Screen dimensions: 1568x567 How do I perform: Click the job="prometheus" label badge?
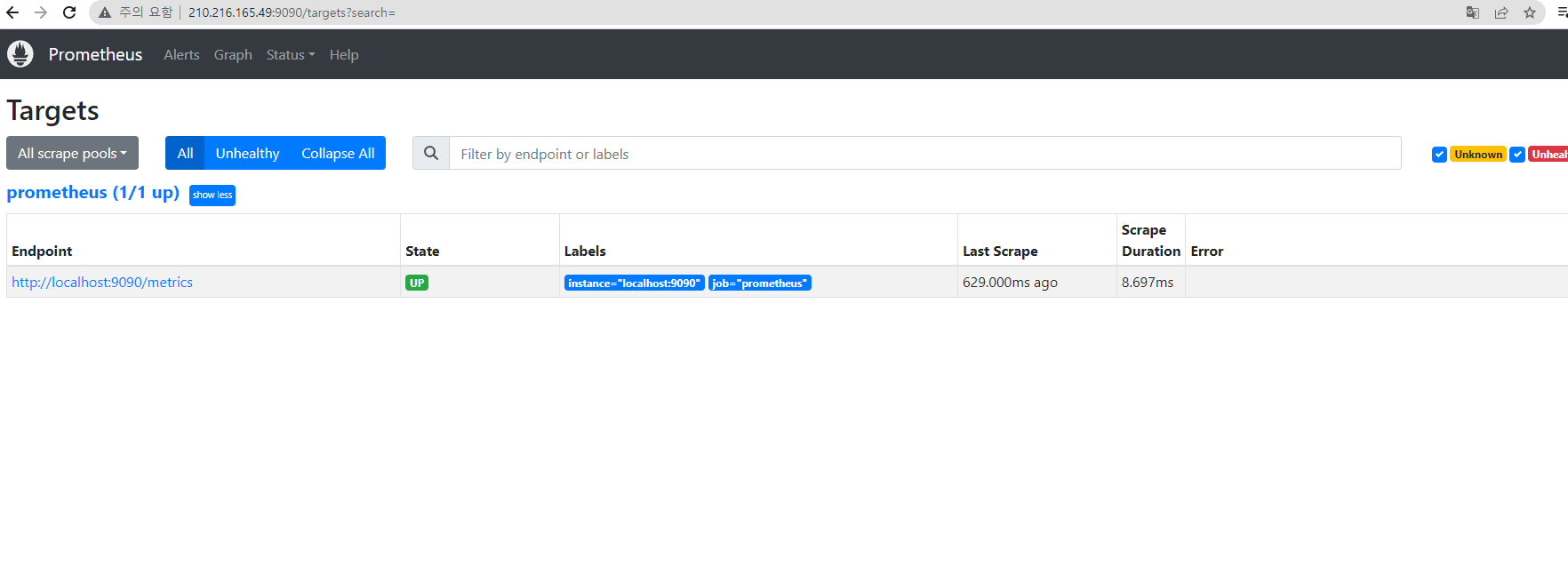click(760, 283)
